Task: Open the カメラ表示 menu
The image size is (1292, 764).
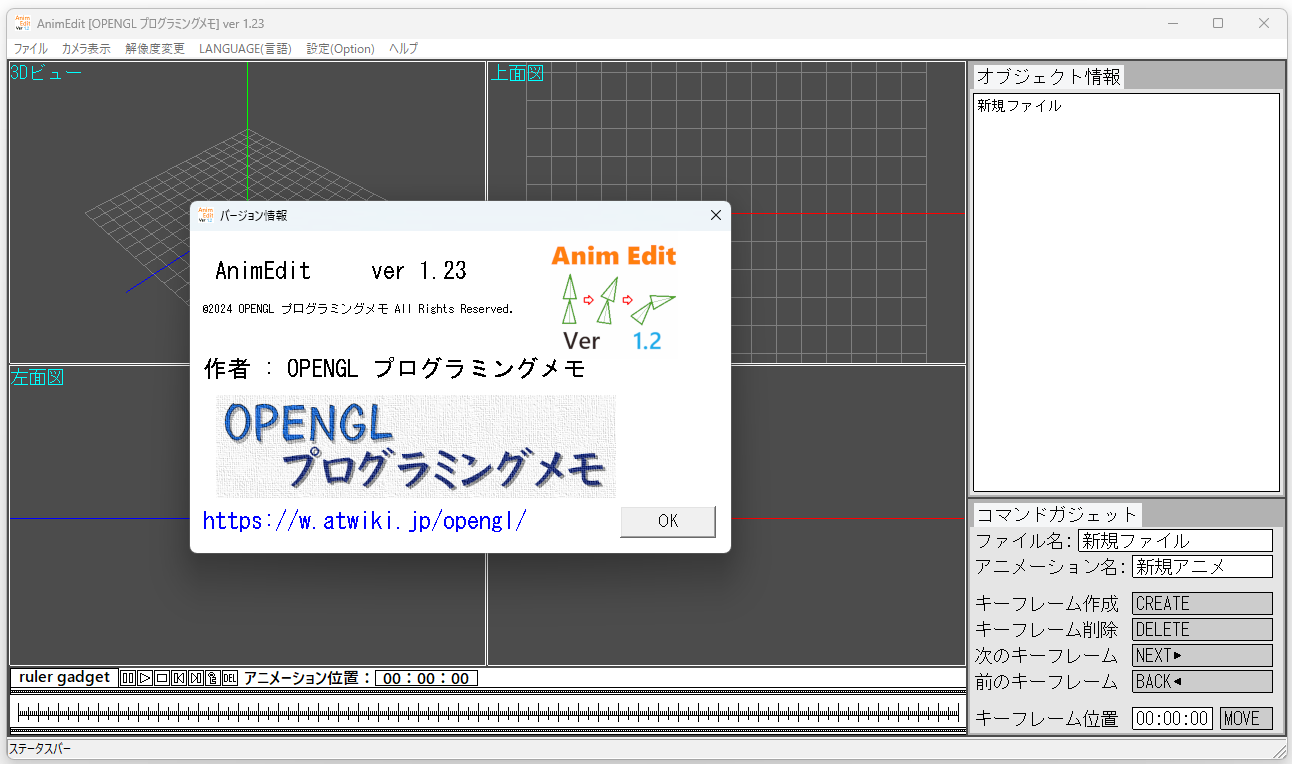Action: 86,48
